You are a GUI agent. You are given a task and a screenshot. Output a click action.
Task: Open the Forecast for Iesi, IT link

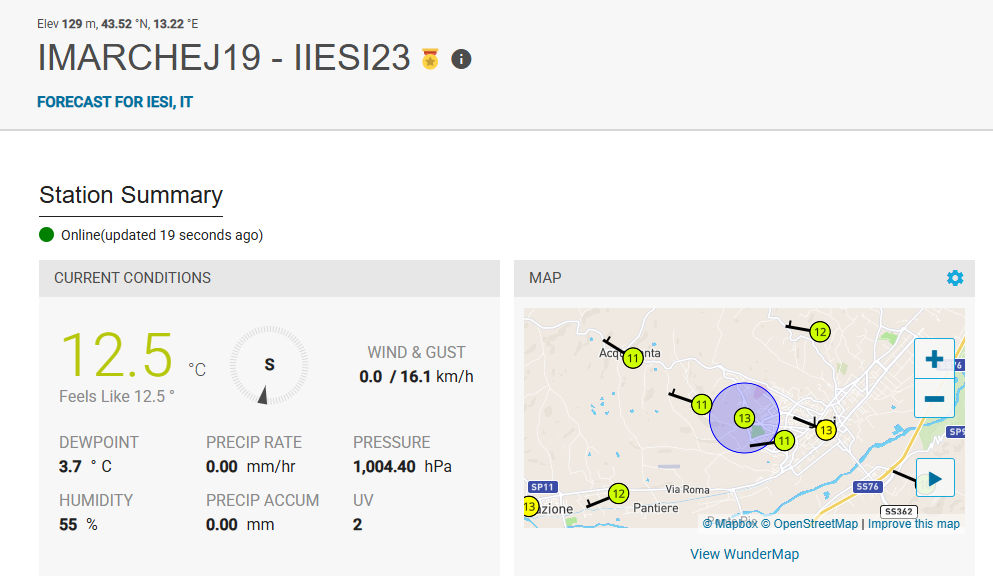point(115,102)
